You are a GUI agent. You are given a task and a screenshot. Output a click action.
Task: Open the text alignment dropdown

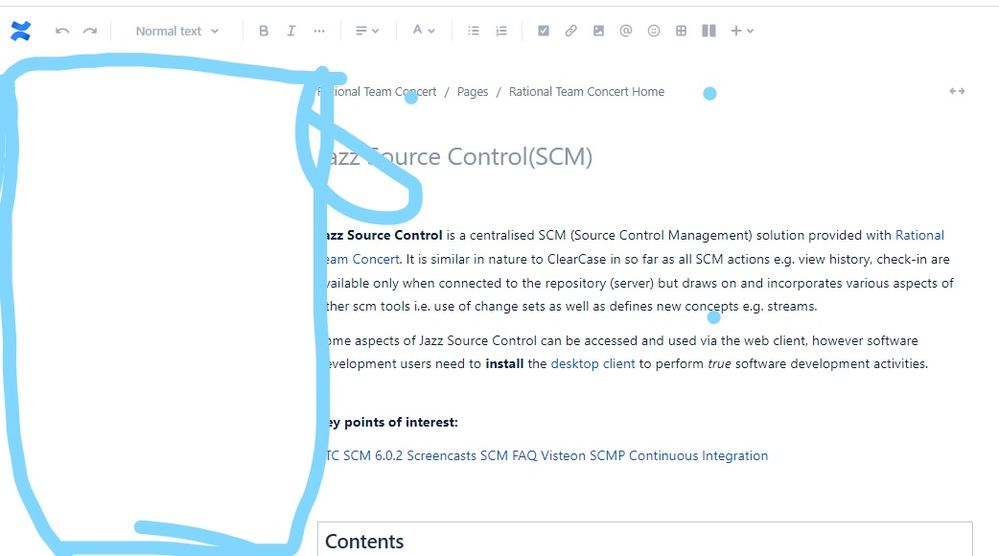pyautogui.click(x=367, y=31)
